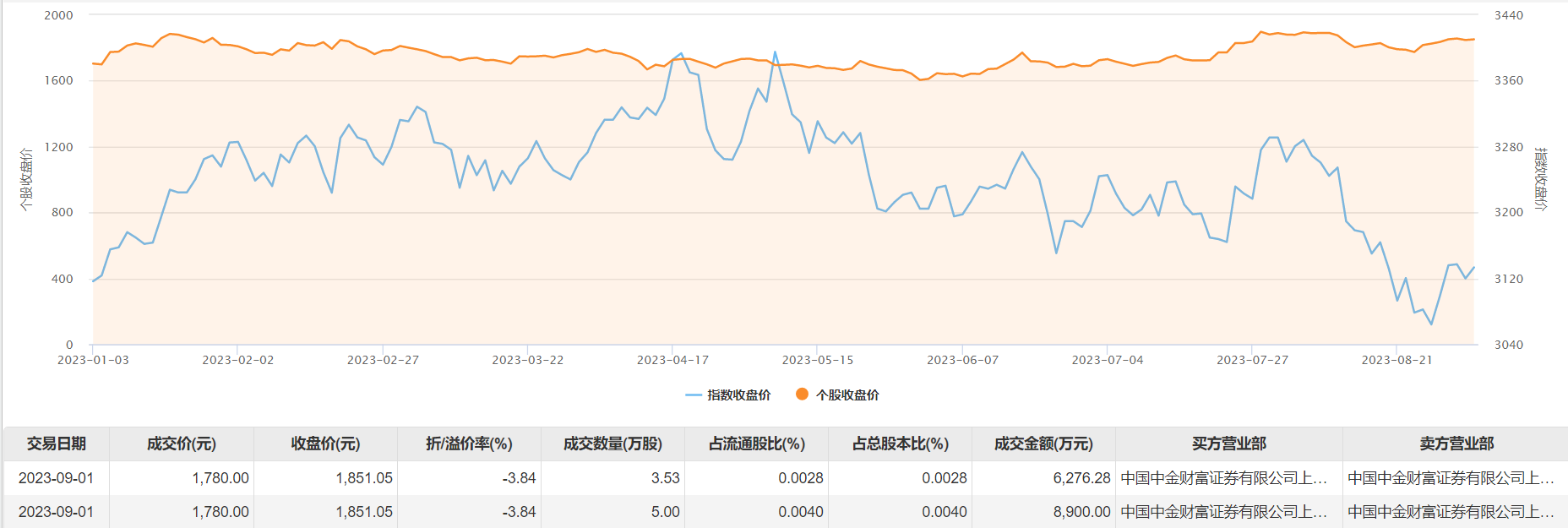Open seller branch in 8,900.00 row
This screenshot has width=1568, height=528.
point(1451,512)
